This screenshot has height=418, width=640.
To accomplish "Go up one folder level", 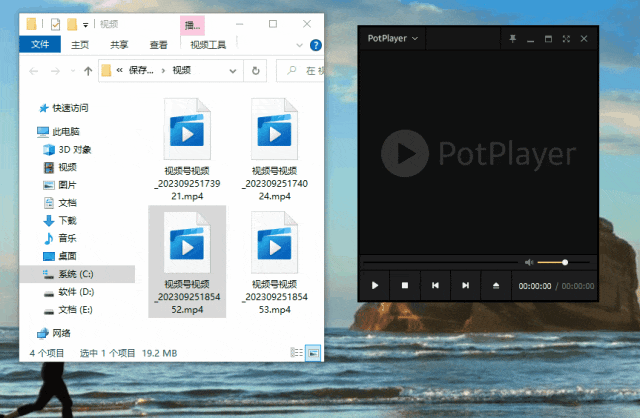I will [x=88, y=71].
